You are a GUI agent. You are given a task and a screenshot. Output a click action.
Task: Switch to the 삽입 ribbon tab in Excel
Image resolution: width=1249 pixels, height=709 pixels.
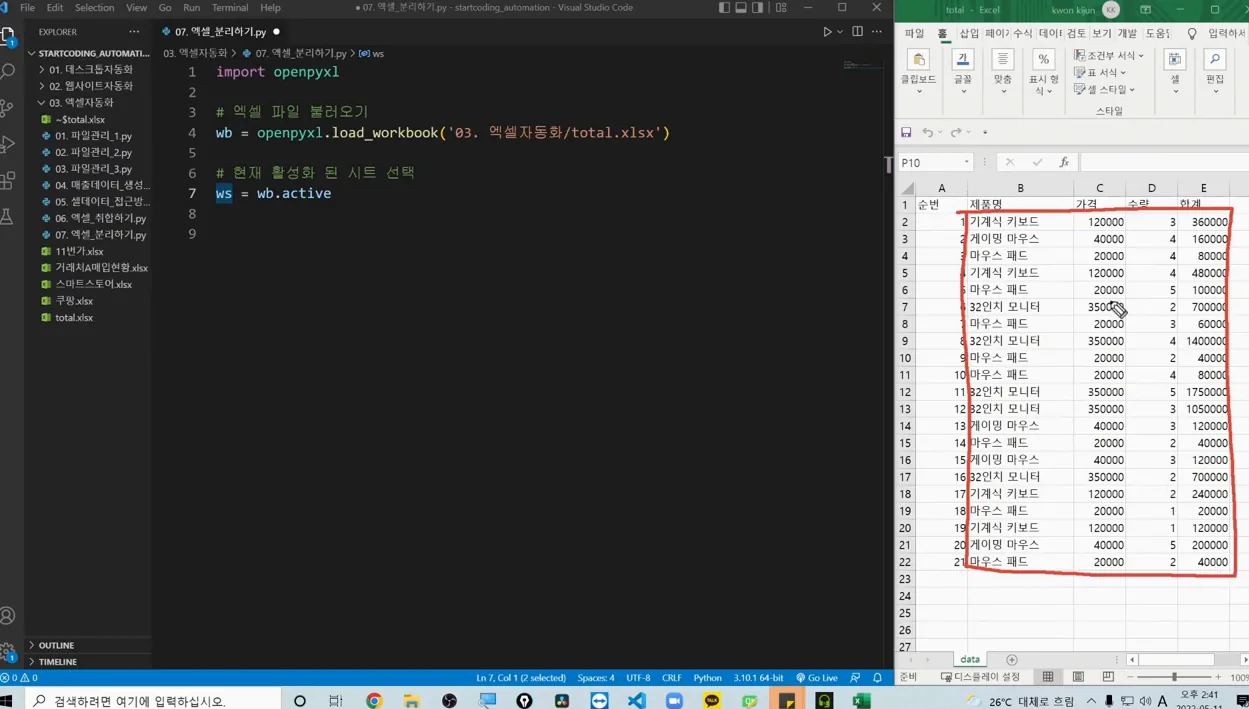[969, 34]
